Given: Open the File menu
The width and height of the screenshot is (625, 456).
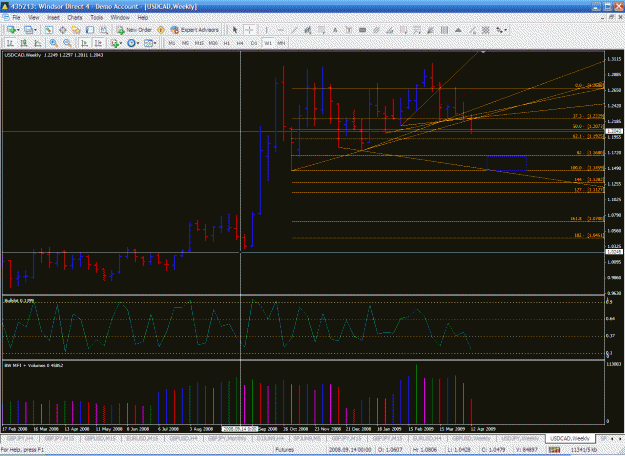Looking at the screenshot, I should 16,18.
